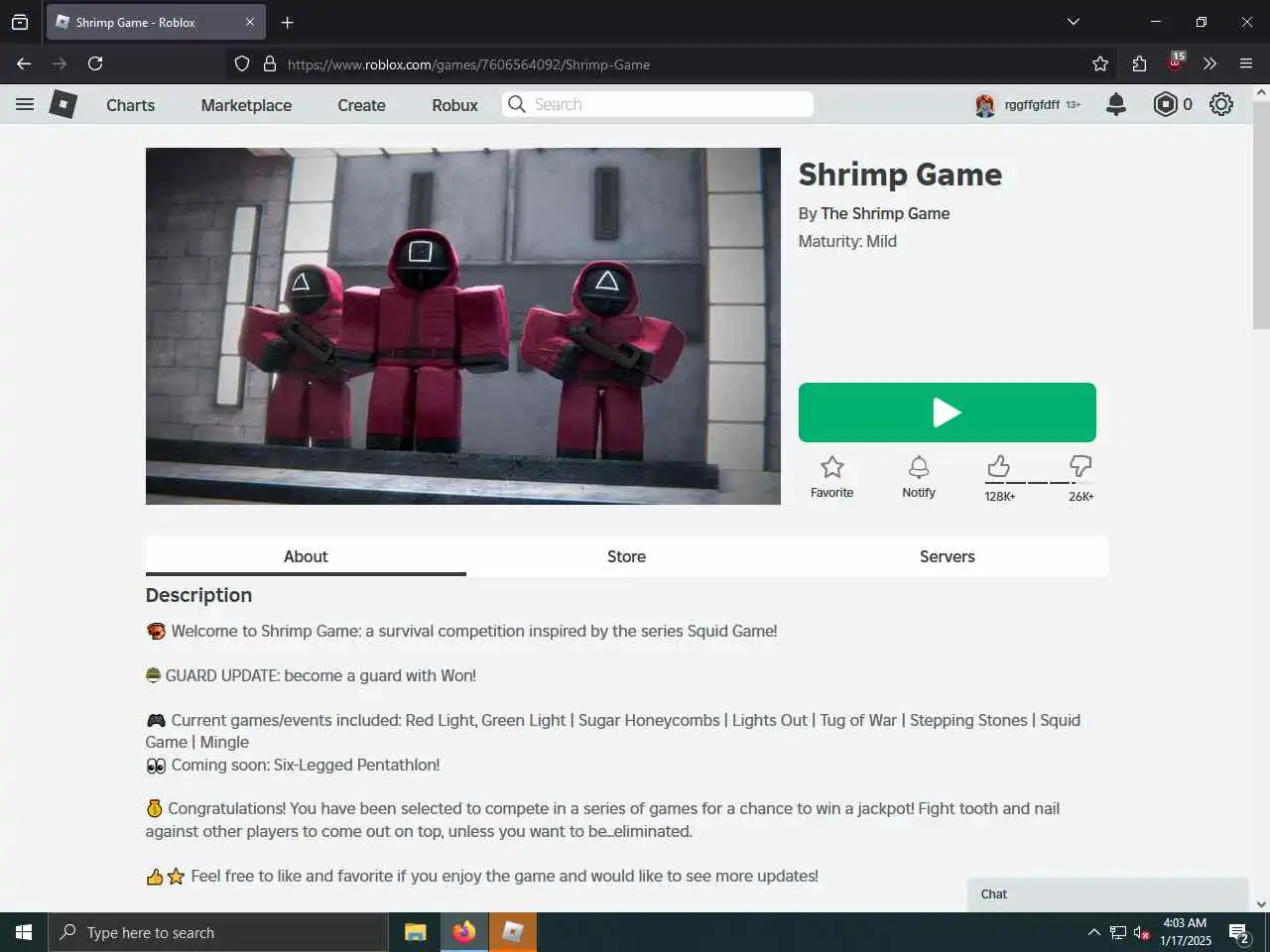Open Charts in navigation
Viewport: 1270px width, 952px height.
[x=130, y=105]
